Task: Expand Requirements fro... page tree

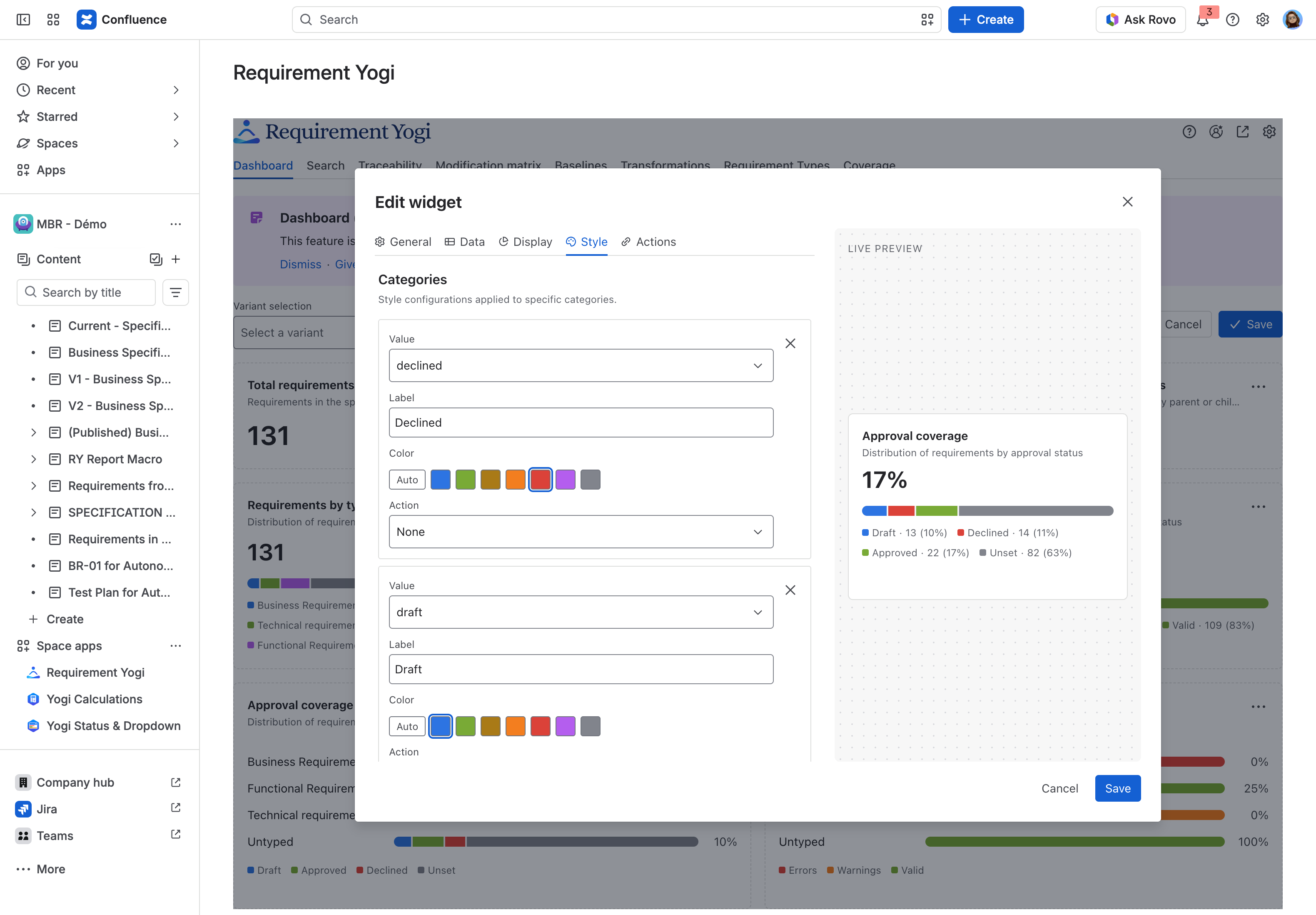Action: click(33, 485)
